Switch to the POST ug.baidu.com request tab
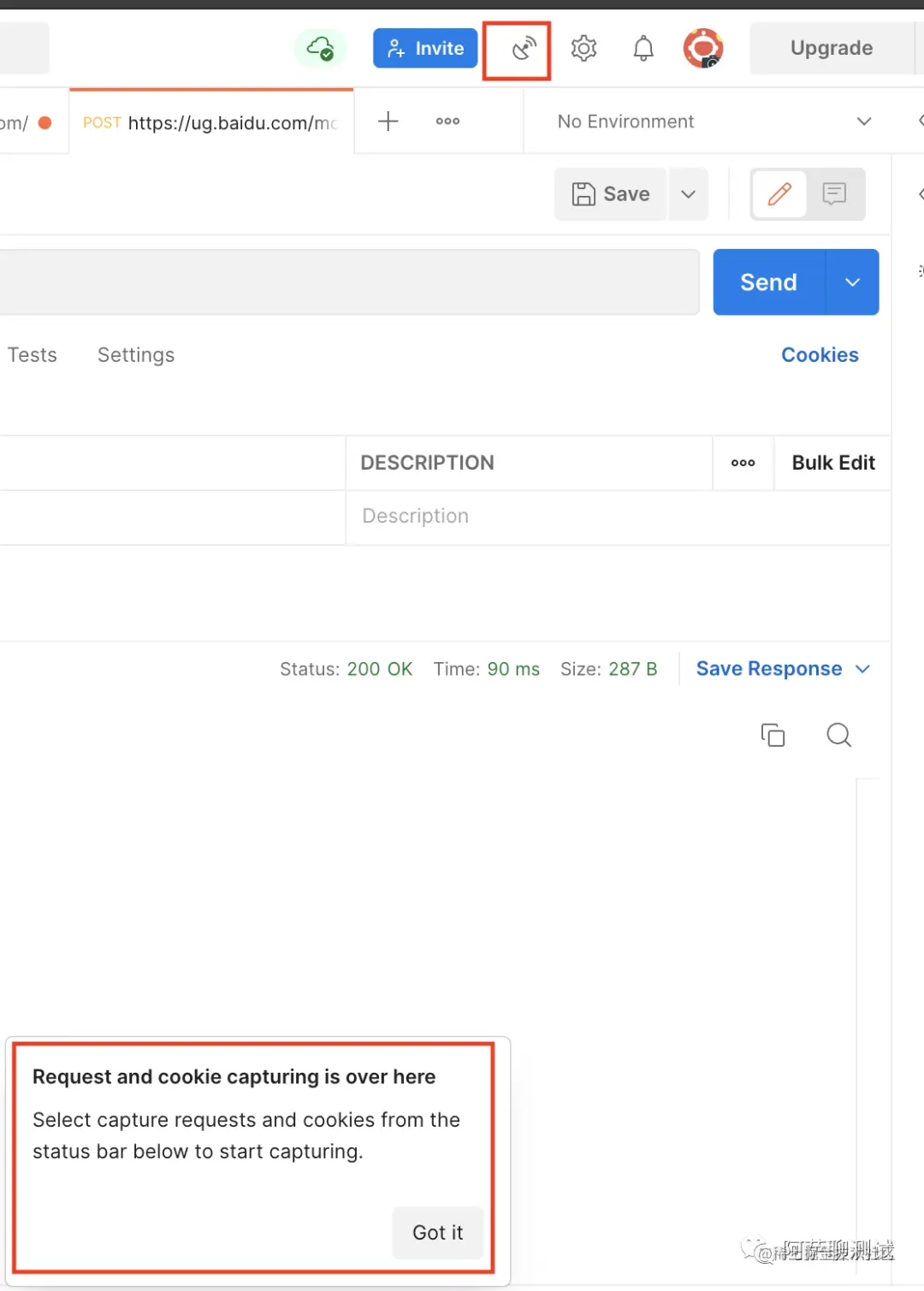The image size is (924, 1291). click(x=211, y=122)
